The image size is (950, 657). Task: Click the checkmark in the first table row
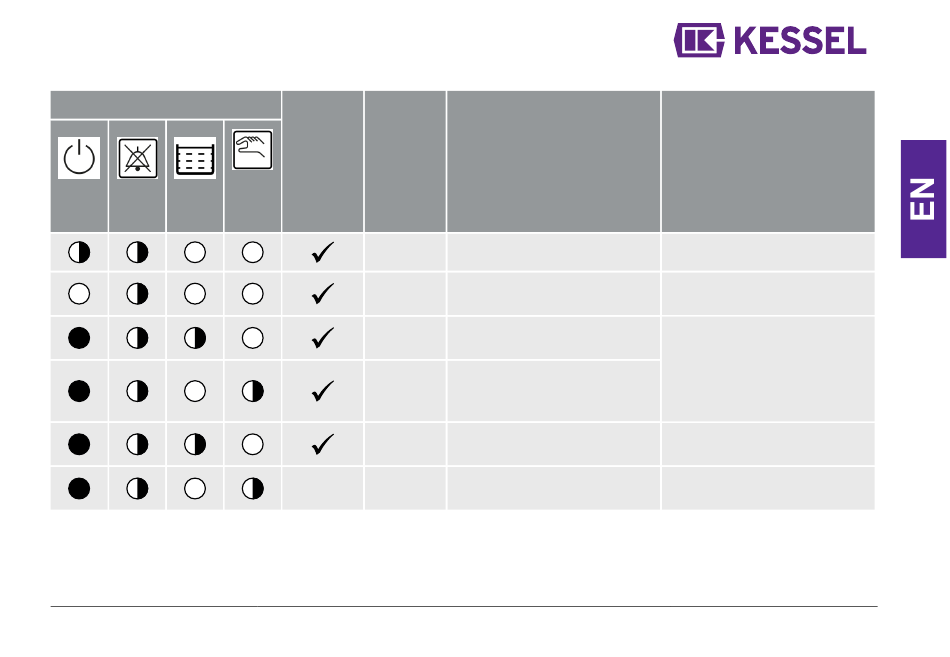[x=323, y=252]
